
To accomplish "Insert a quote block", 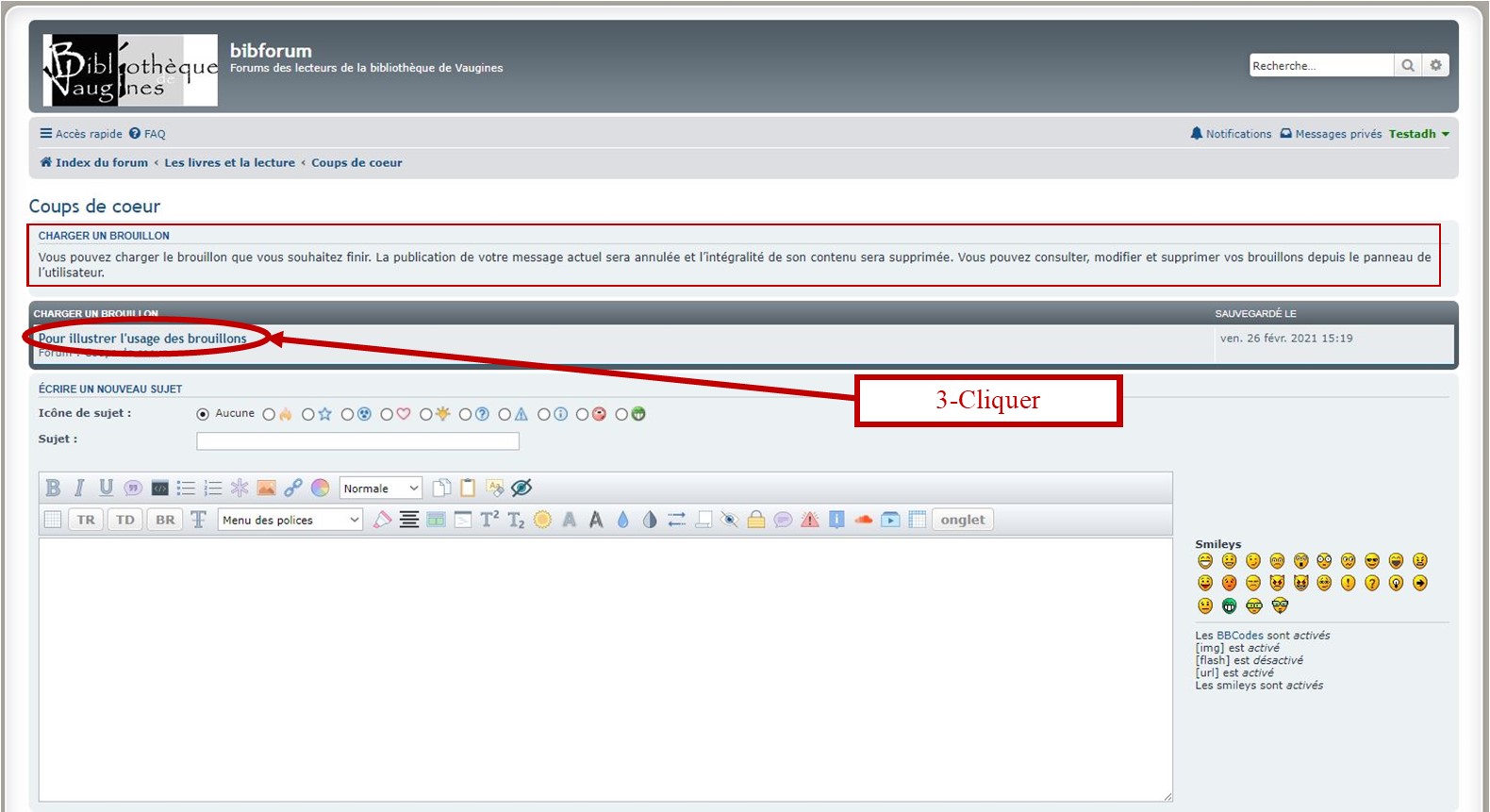I will click(x=133, y=488).
